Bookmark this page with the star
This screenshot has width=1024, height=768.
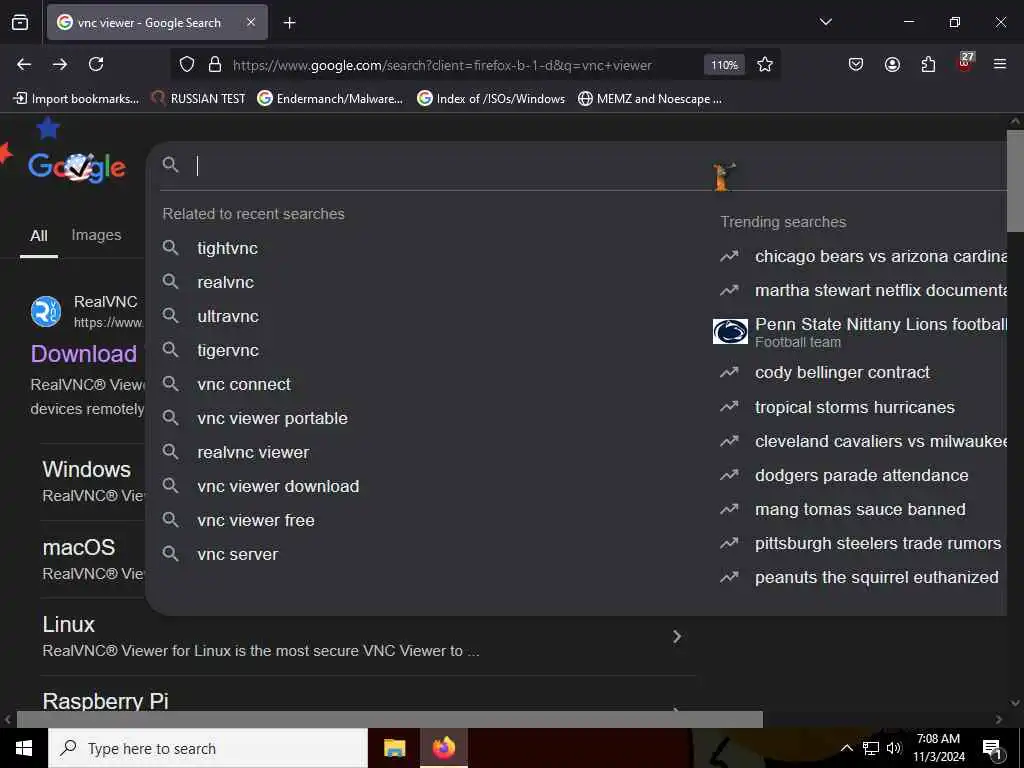tap(765, 65)
